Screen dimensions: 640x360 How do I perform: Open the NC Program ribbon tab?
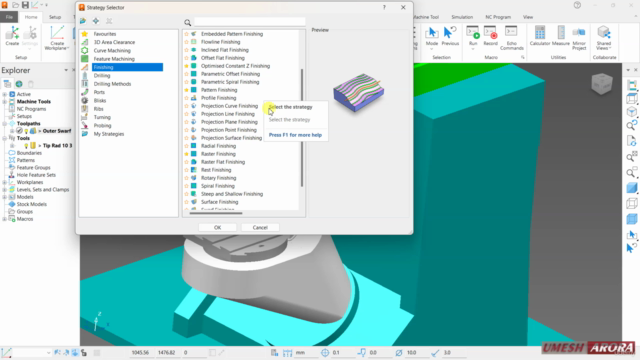click(x=498, y=17)
